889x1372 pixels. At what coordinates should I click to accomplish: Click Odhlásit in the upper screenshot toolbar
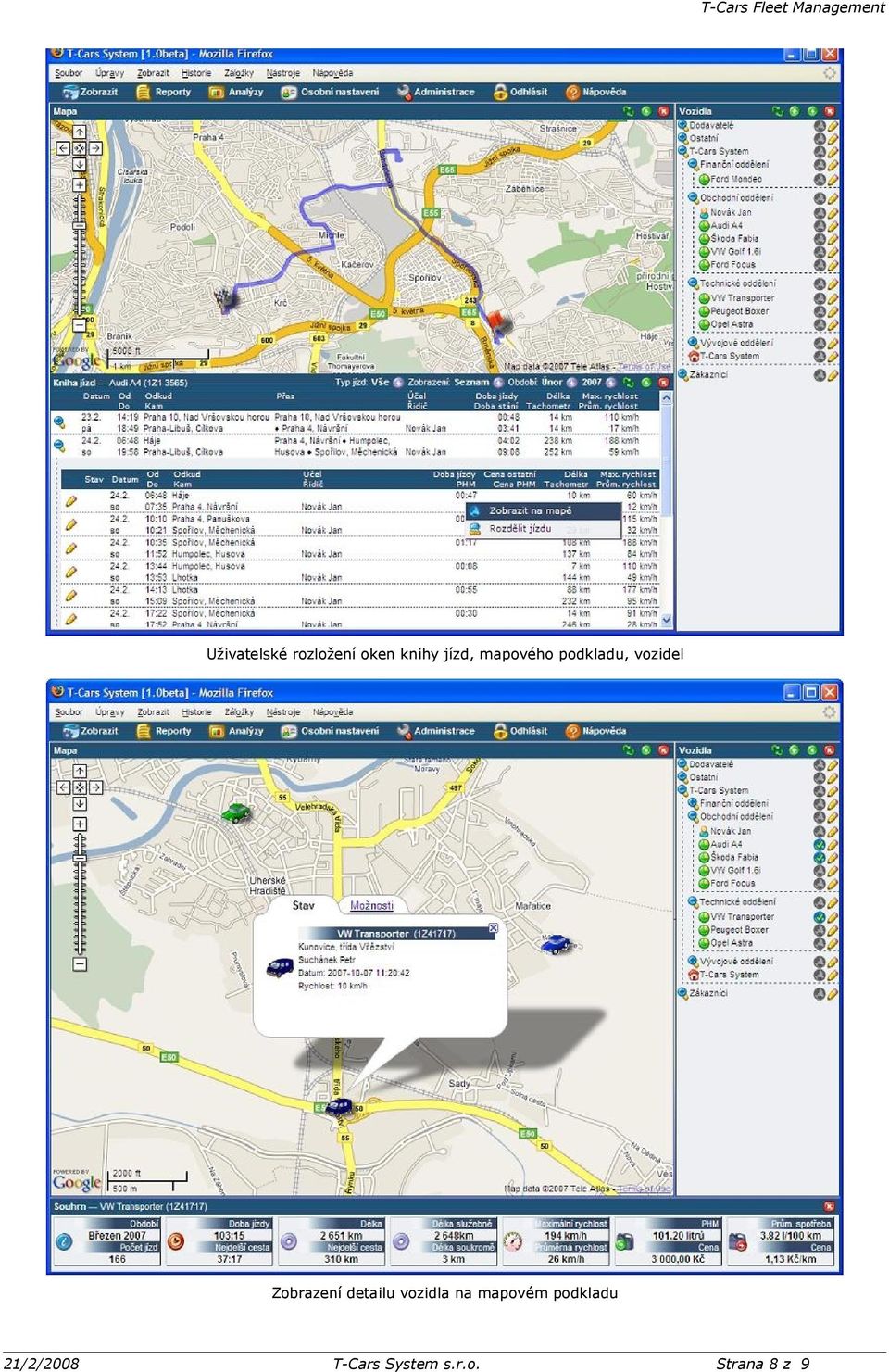click(520, 92)
